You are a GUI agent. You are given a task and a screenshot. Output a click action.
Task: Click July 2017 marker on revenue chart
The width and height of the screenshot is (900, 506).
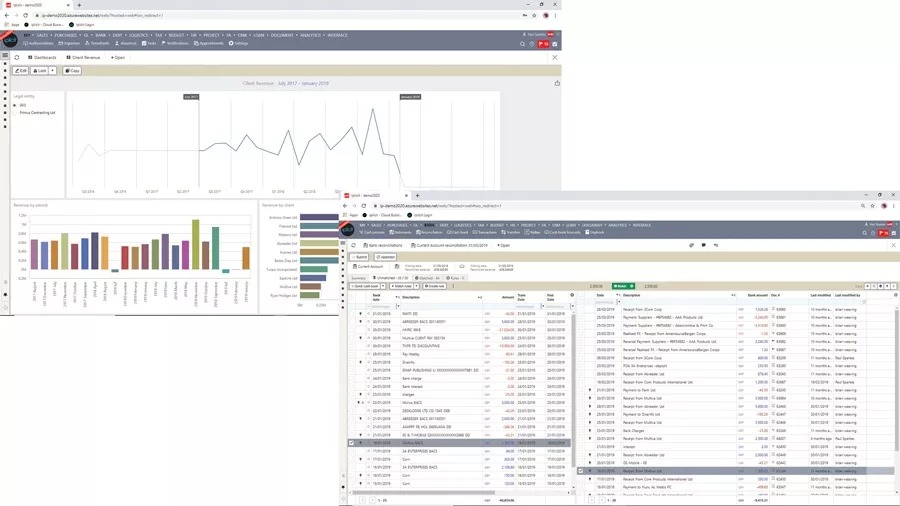(x=191, y=96)
